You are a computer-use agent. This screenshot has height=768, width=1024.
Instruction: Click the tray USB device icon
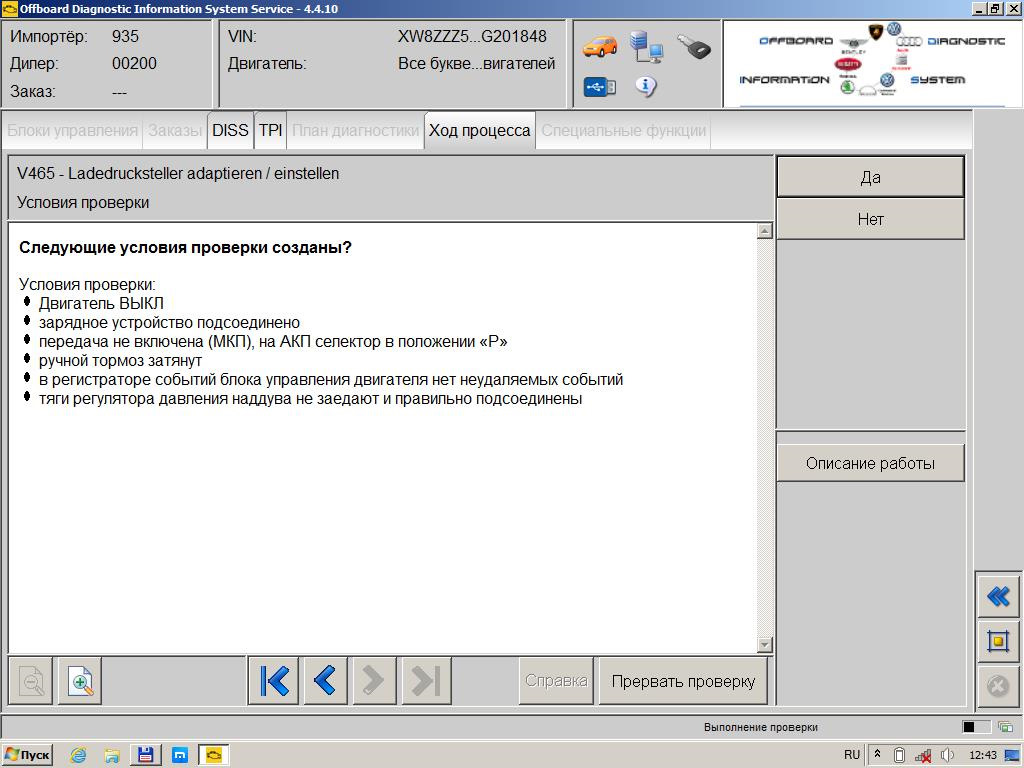coord(899,756)
